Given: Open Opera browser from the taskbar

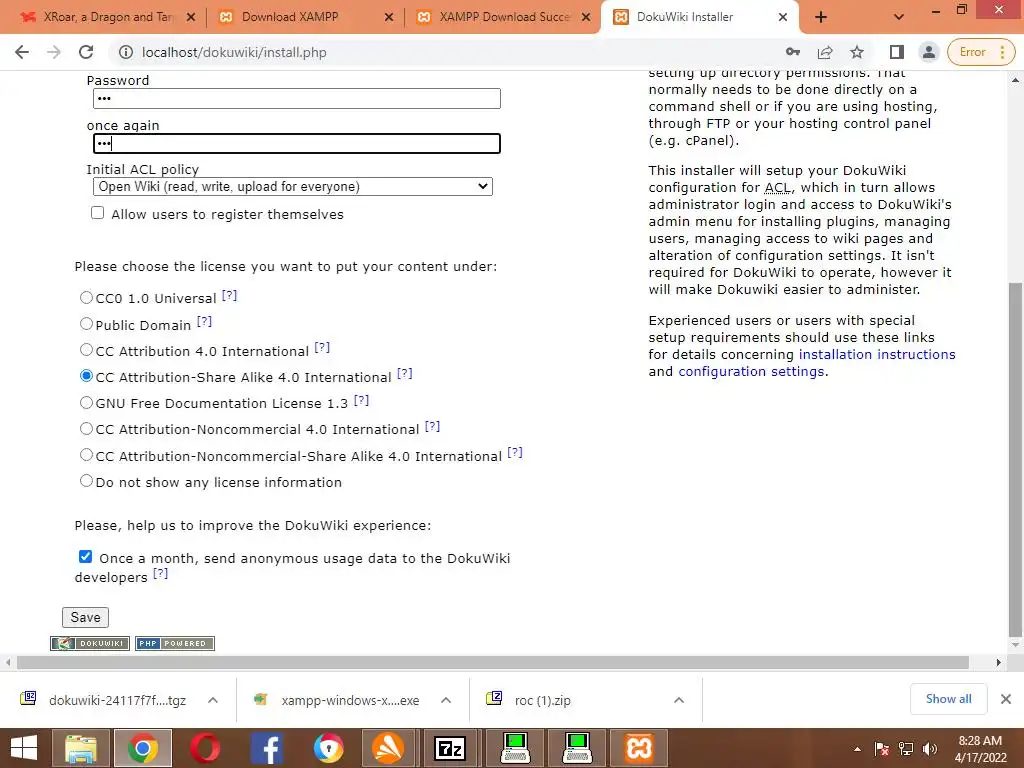Looking at the screenshot, I should [x=204, y=748].
